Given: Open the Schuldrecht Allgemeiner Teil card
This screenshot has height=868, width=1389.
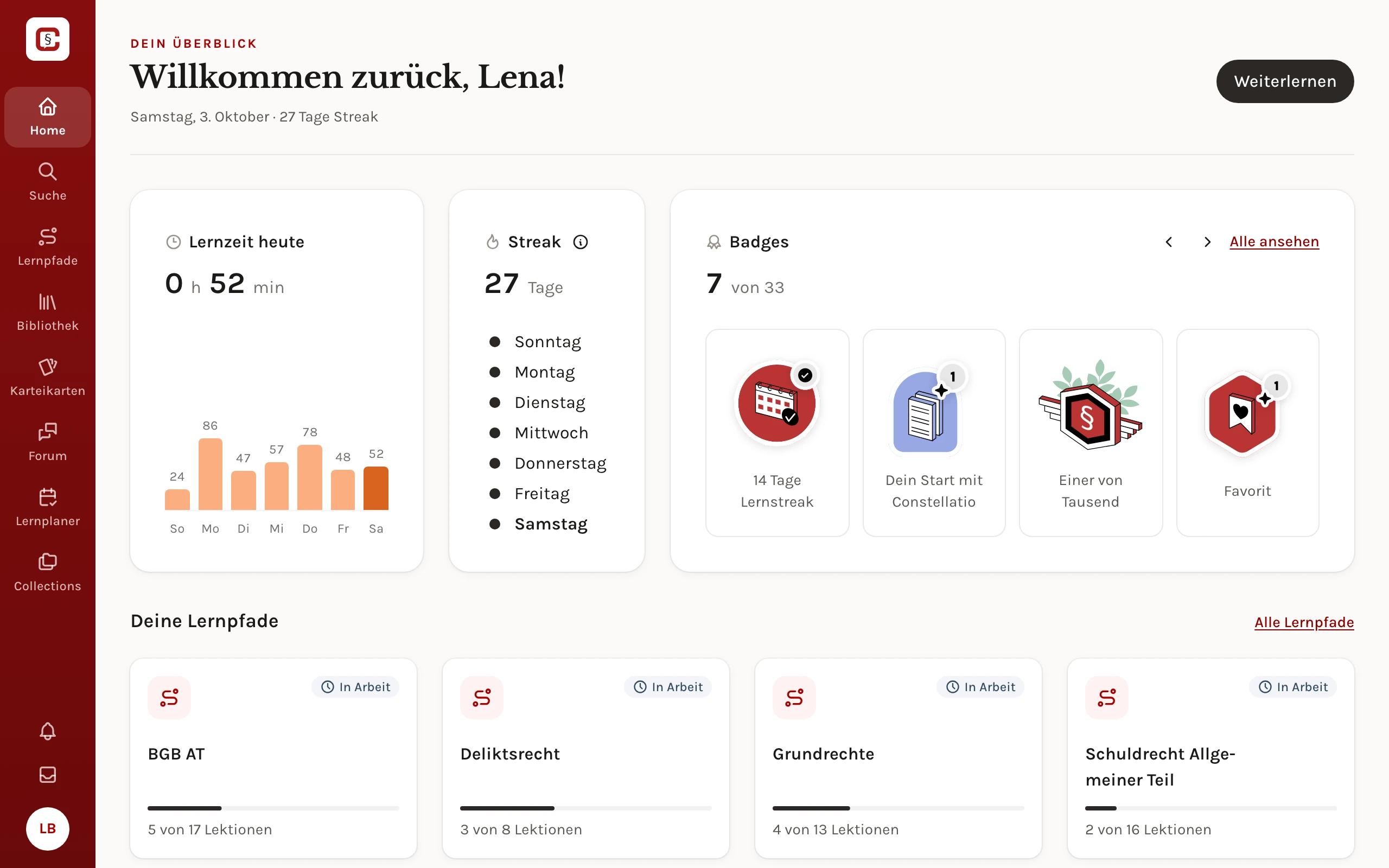Looking at the screenshot, I should [1210, 758].
